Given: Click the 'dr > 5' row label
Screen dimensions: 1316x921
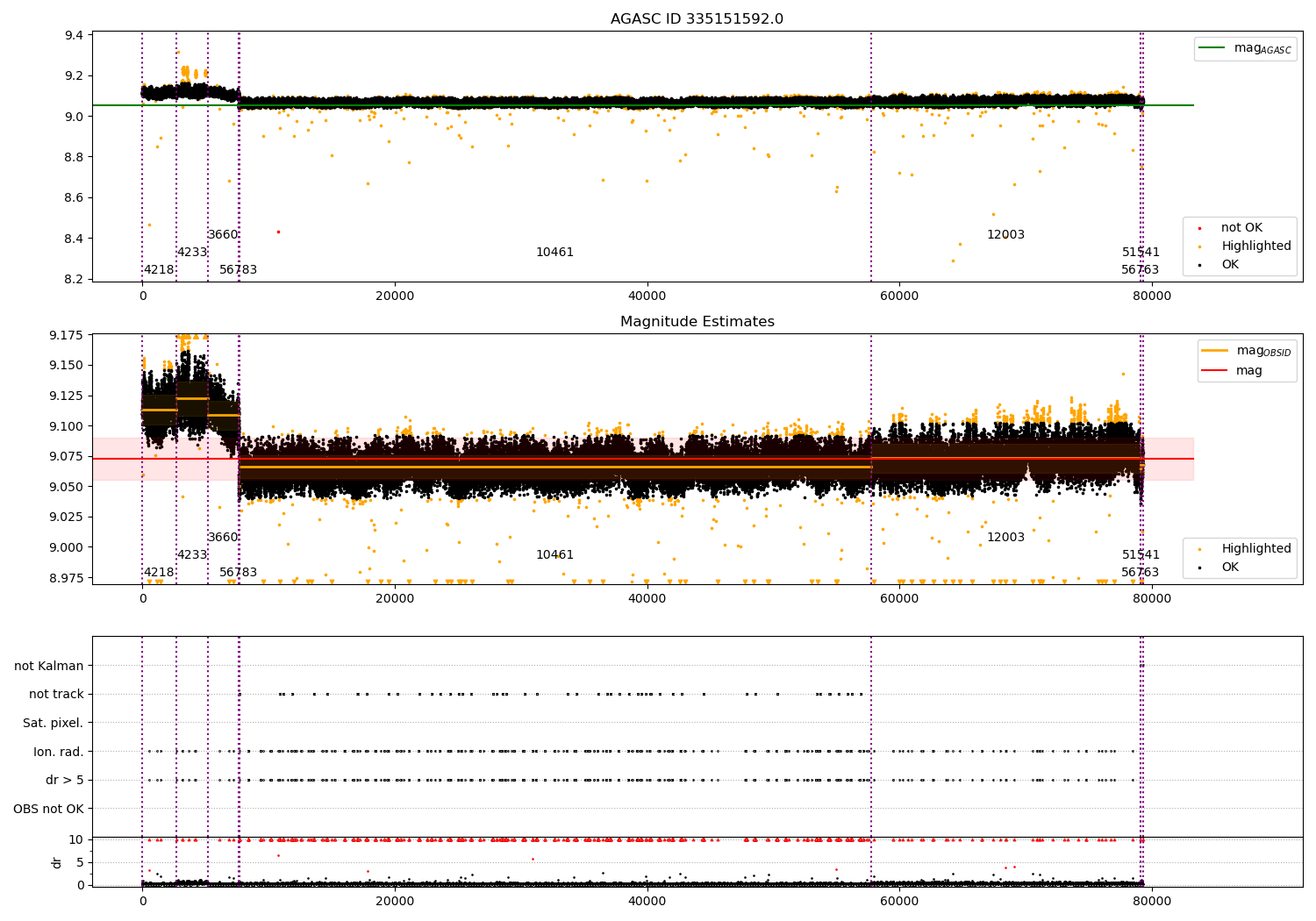Looking at the screenshot, I should tap(64, 781).
